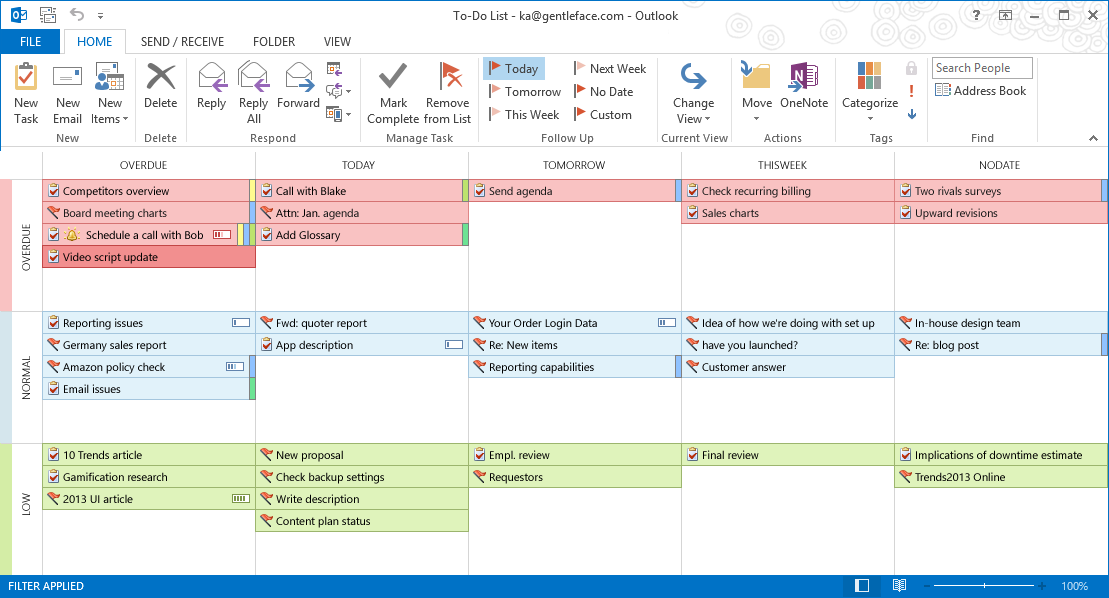This screenshot has height=598, width=1109.
Task: Switch to Normal view in status bar
Action: coord(861,586)
